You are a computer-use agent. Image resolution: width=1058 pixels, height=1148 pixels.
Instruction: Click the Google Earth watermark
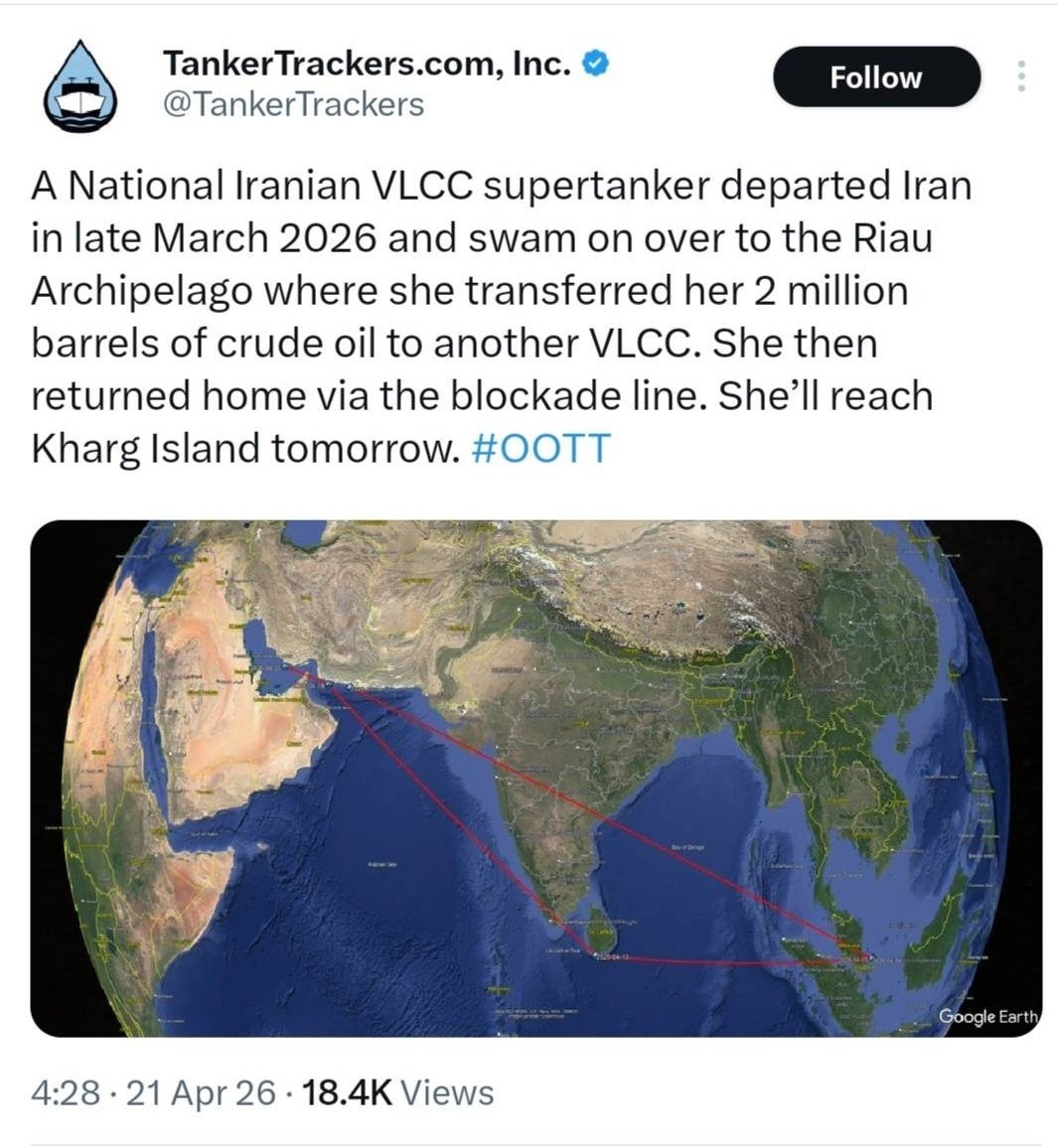[x=988, y=1016]
